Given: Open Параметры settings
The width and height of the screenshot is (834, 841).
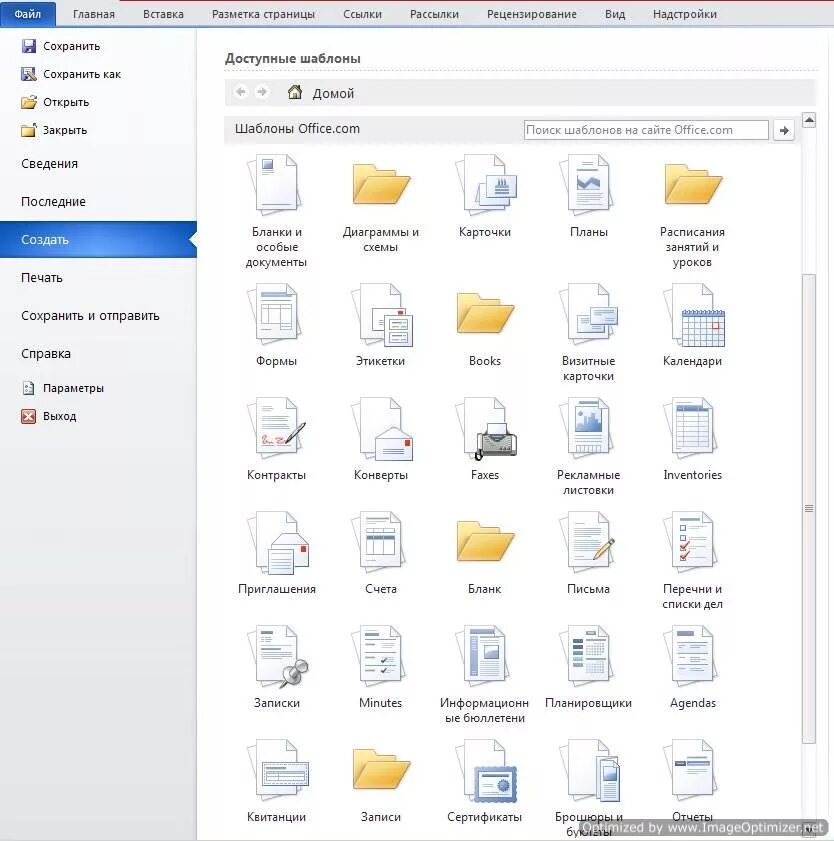Looking at the screenshot, I should point(62,388).
